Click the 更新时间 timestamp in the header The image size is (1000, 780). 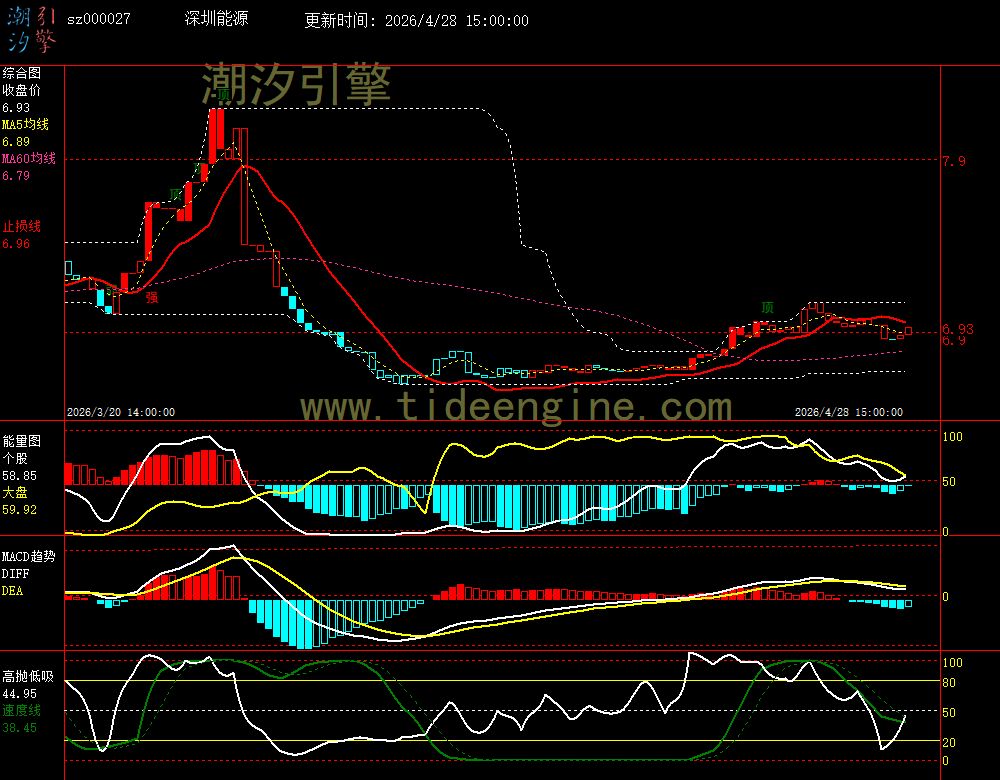[x=416, y=21]
